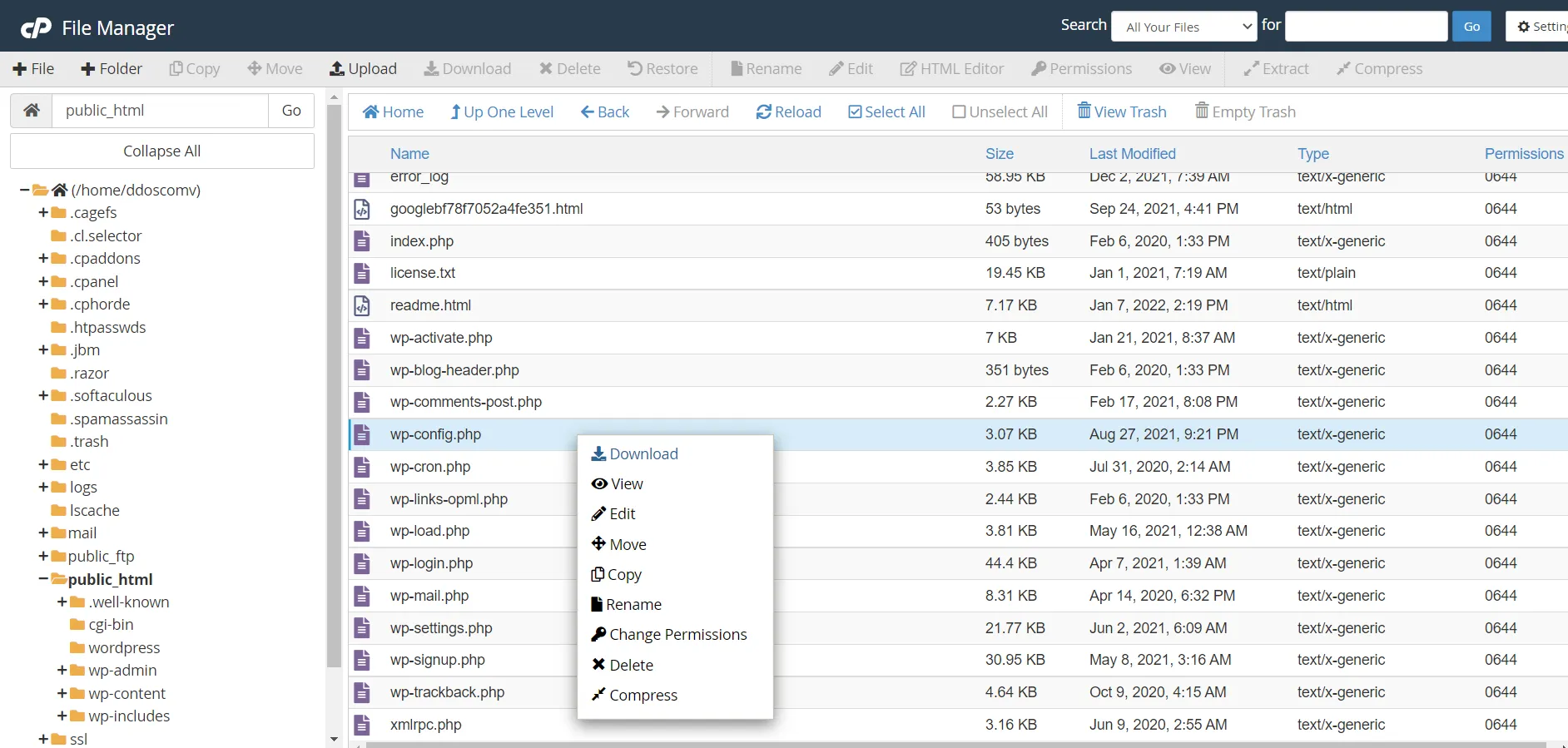Click Unselect All
Viewport: 1568px width, 748px height.
pyautogui.click(x=1000, y=111)
